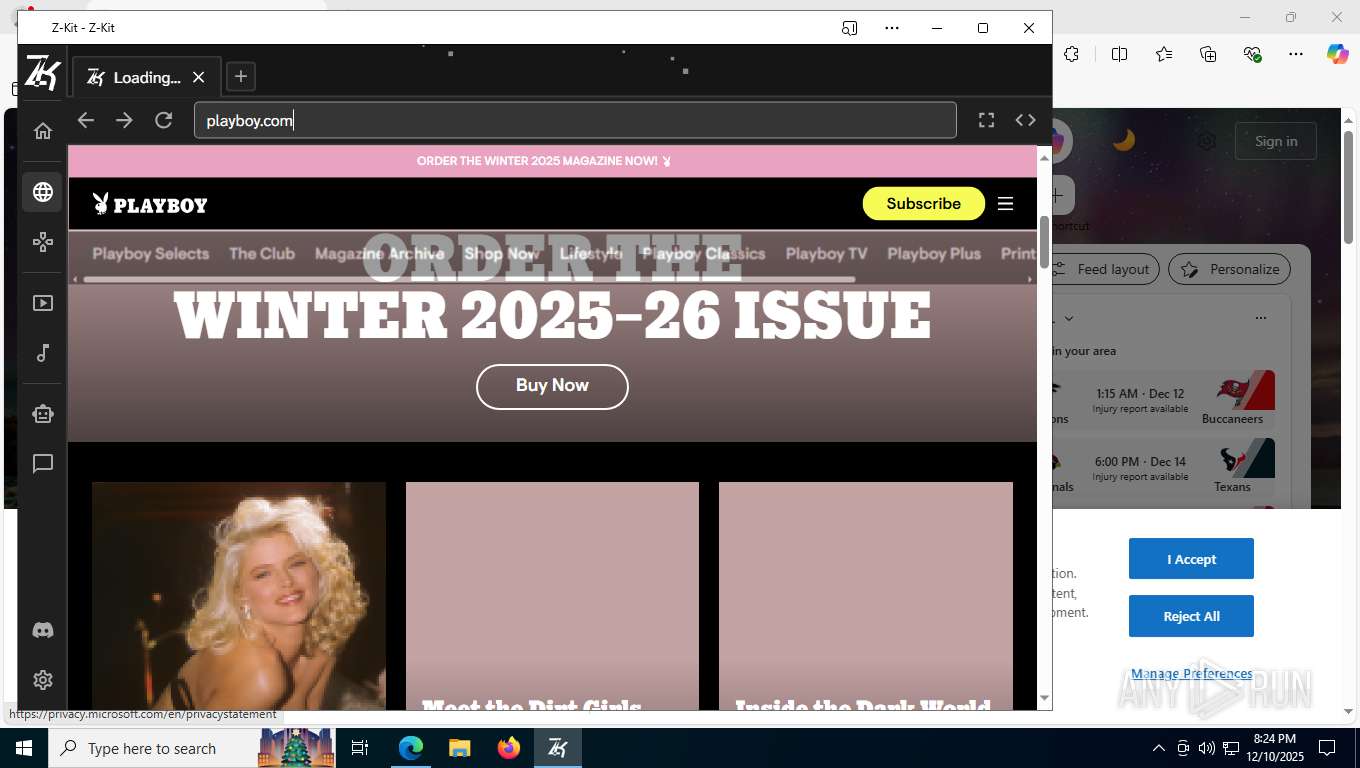Add a new tab with plus button
Image resolution: width=1360 pixels, height=768 pixels.
pos(240,77)
